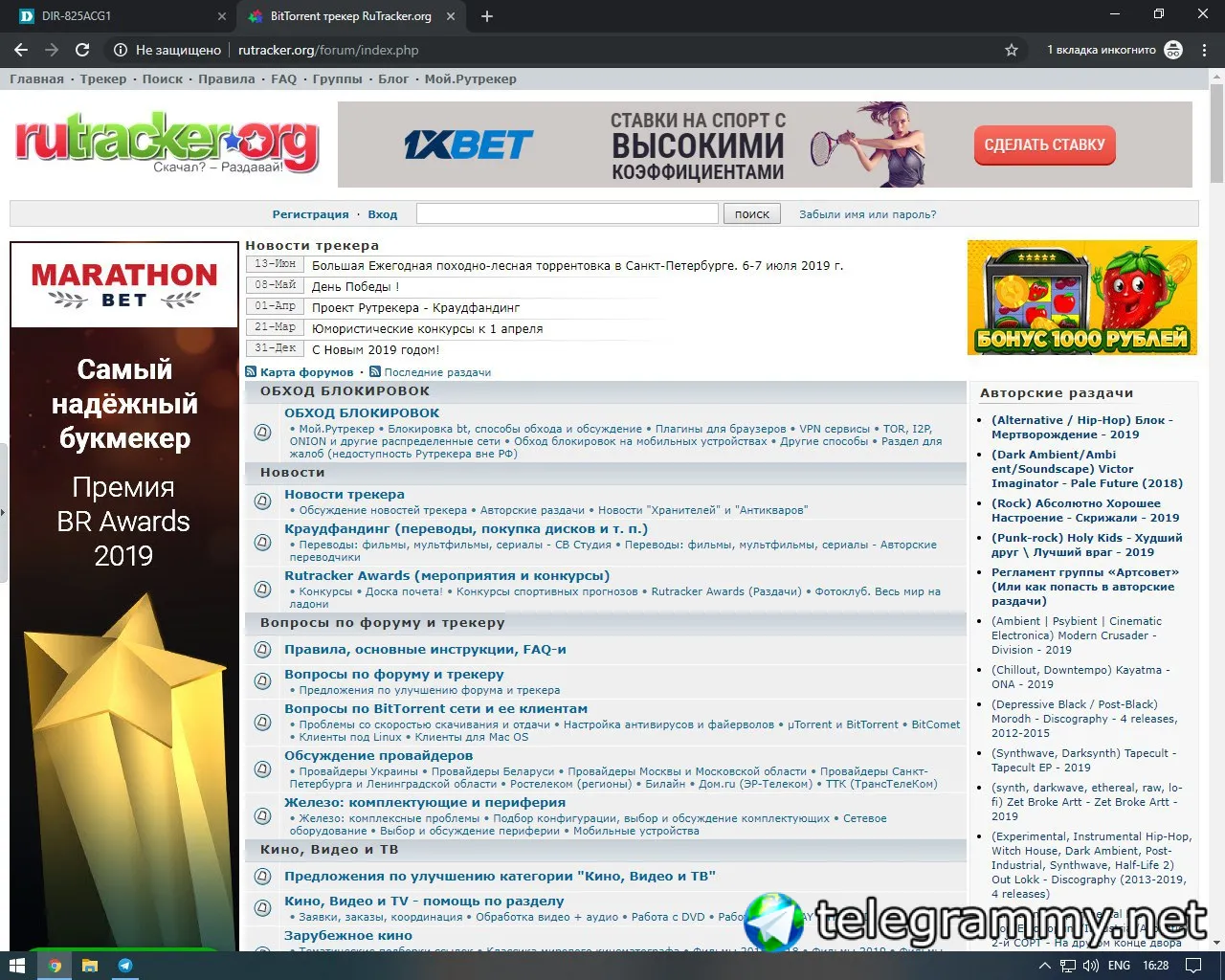Open the Поиск menu item
This screenshot has width=1225, height=980.
[x=163, y=78]
